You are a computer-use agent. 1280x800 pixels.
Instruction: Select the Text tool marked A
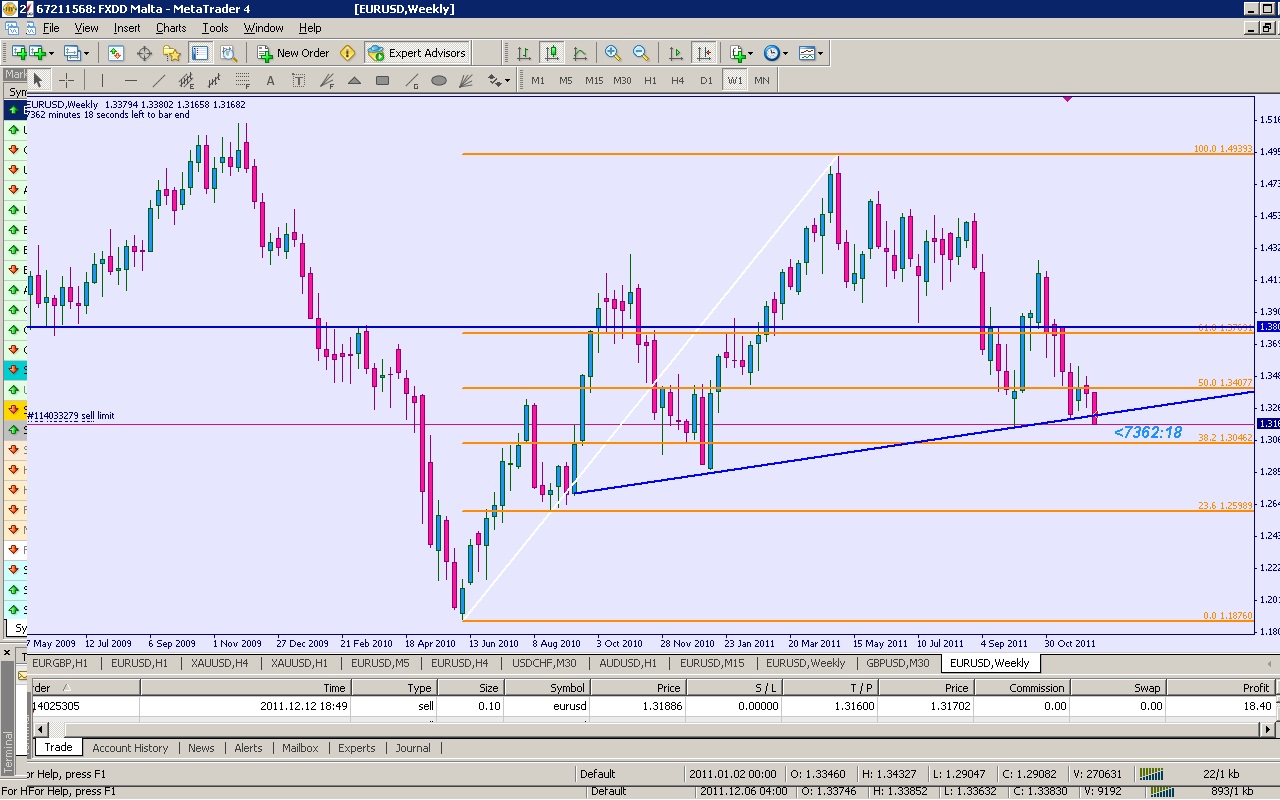coord(270,80)
